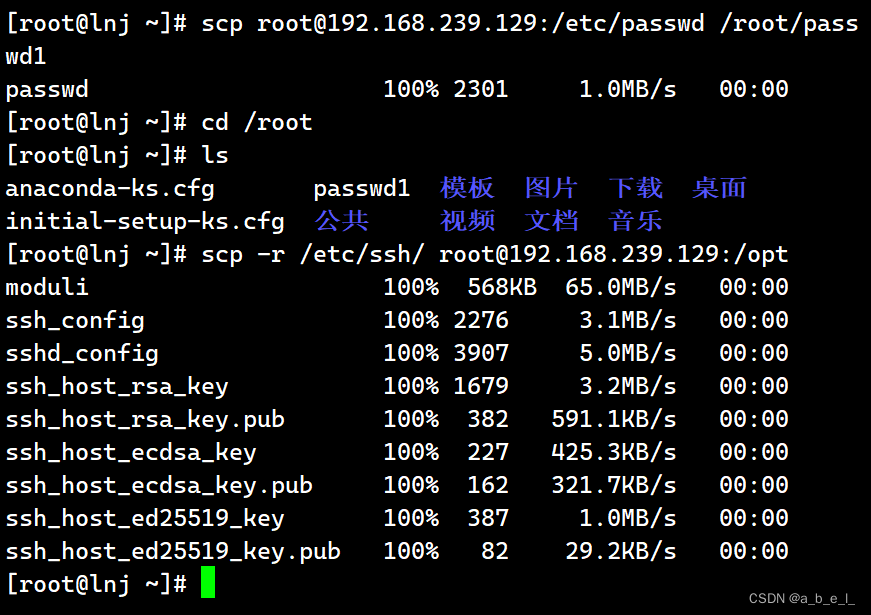The height and width of the screenshot is (615, 871).
Task: Click the blue '视频' directory name
Action: 467,221
